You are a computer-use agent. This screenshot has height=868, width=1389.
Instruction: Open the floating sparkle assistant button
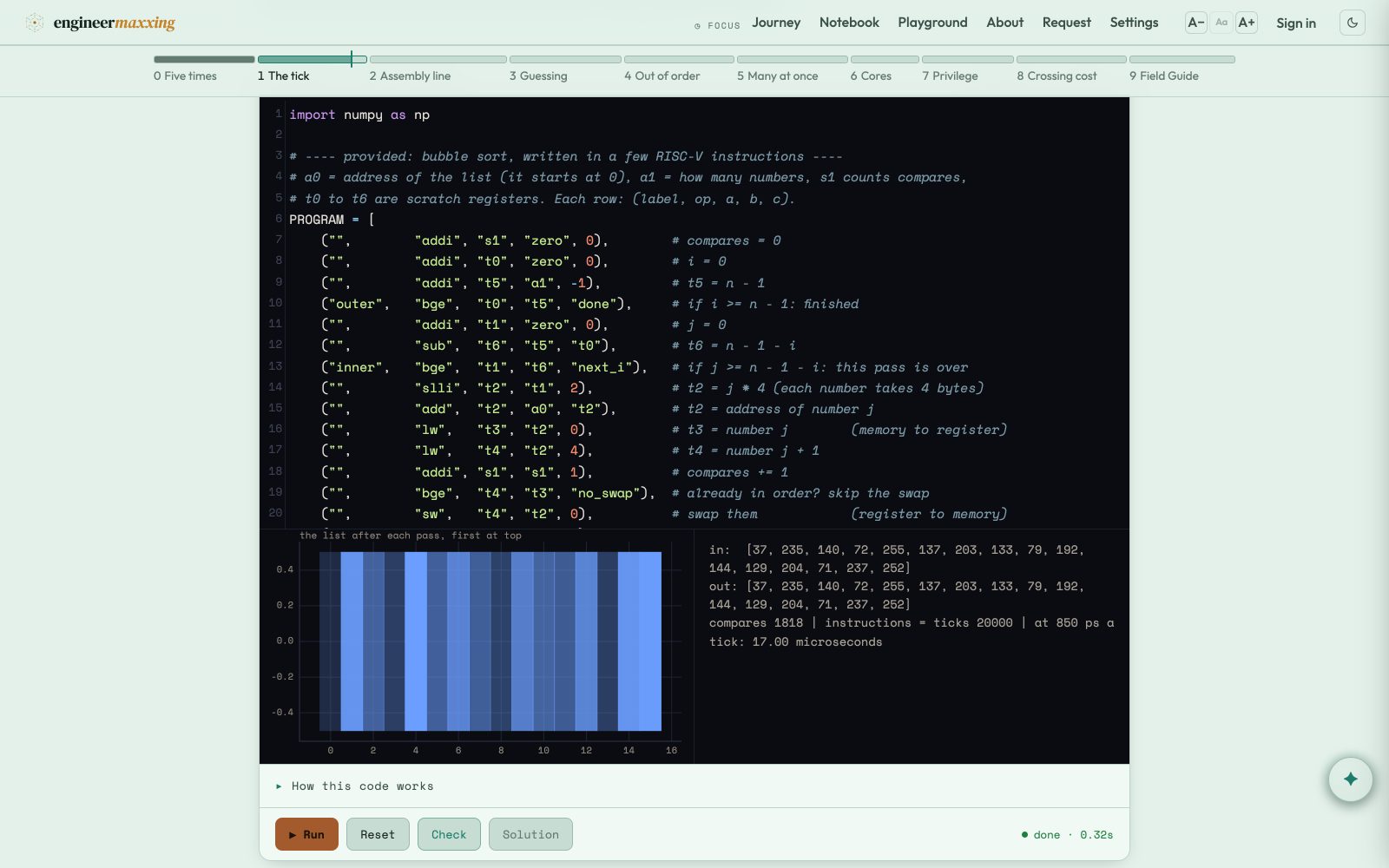(1351, 779)
